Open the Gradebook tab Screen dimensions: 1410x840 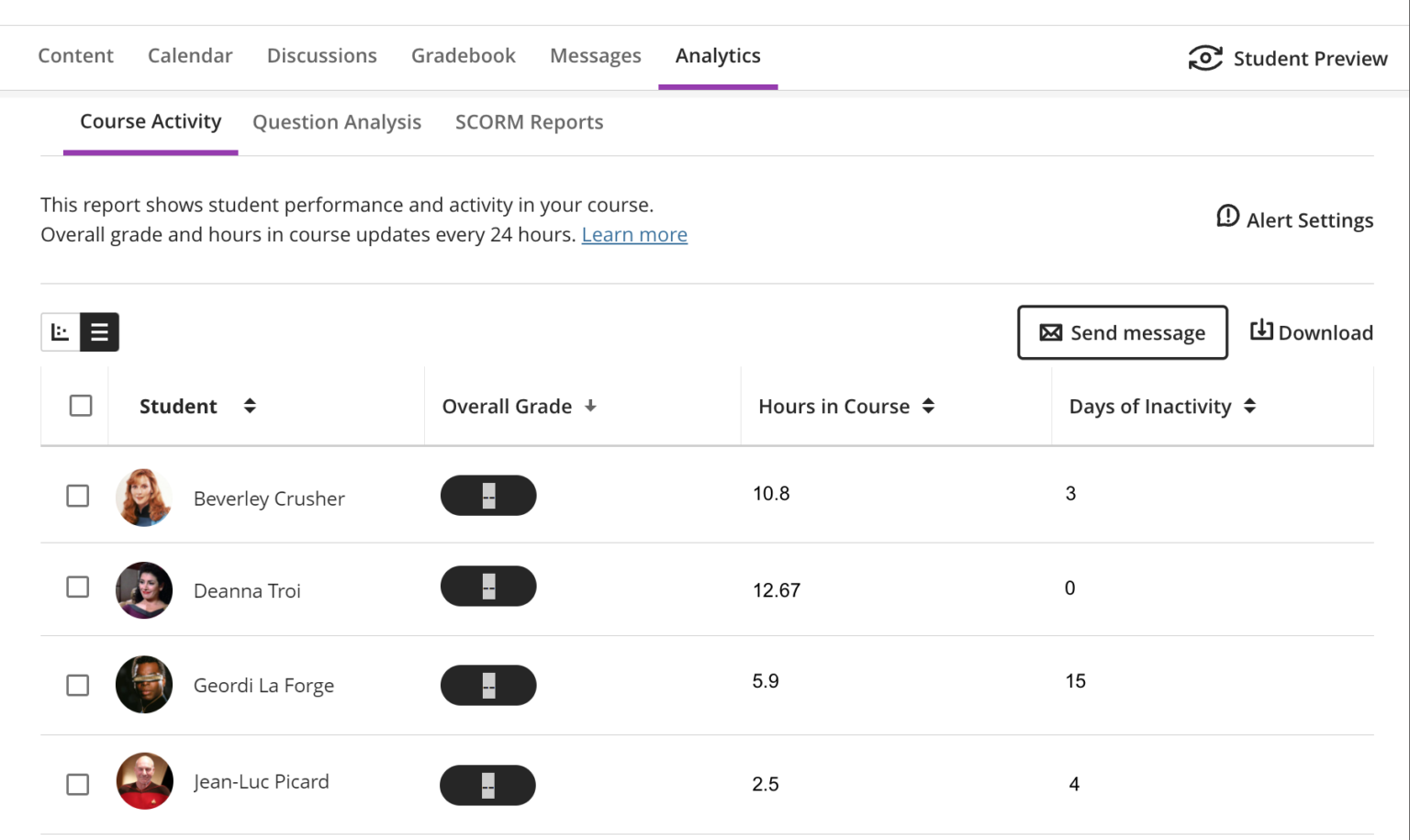point(463,55)
